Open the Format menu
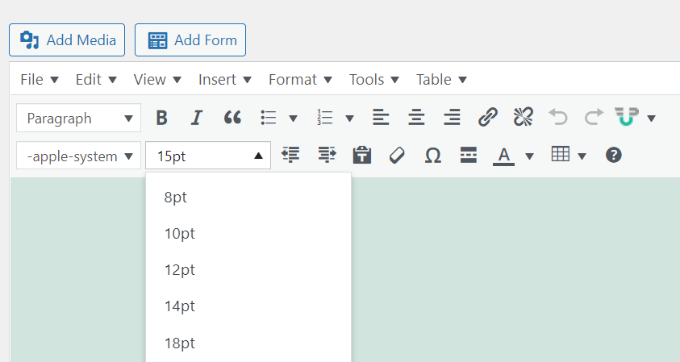 300,80
